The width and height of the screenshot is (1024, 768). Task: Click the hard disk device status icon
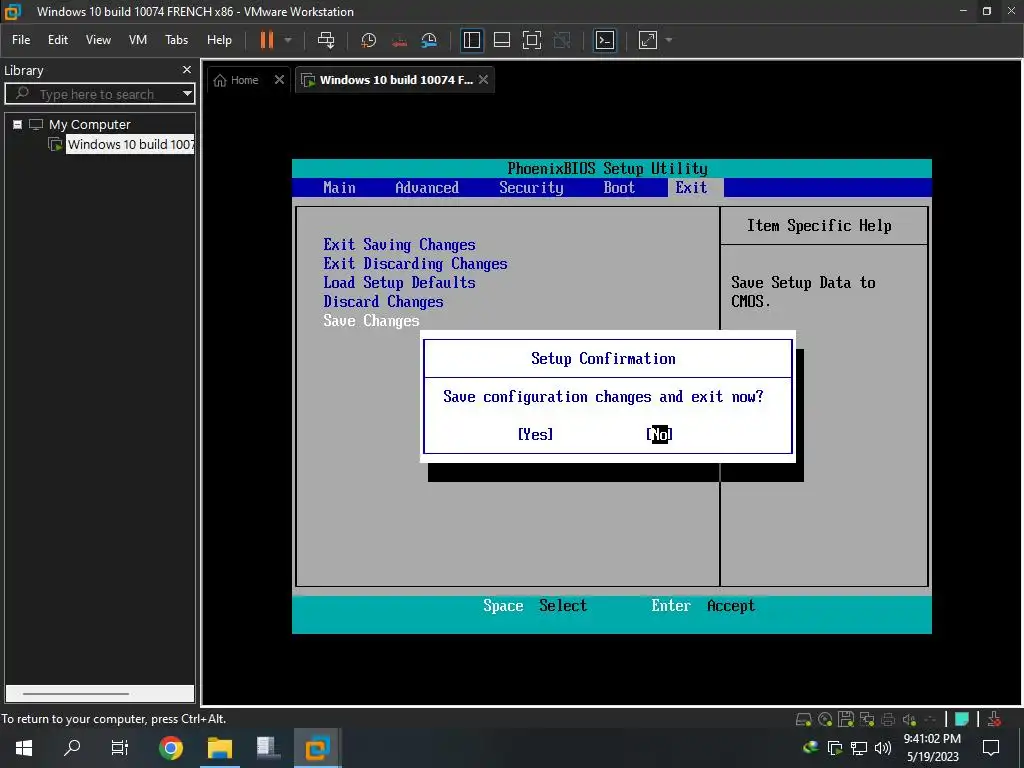[x=803, y=720]
